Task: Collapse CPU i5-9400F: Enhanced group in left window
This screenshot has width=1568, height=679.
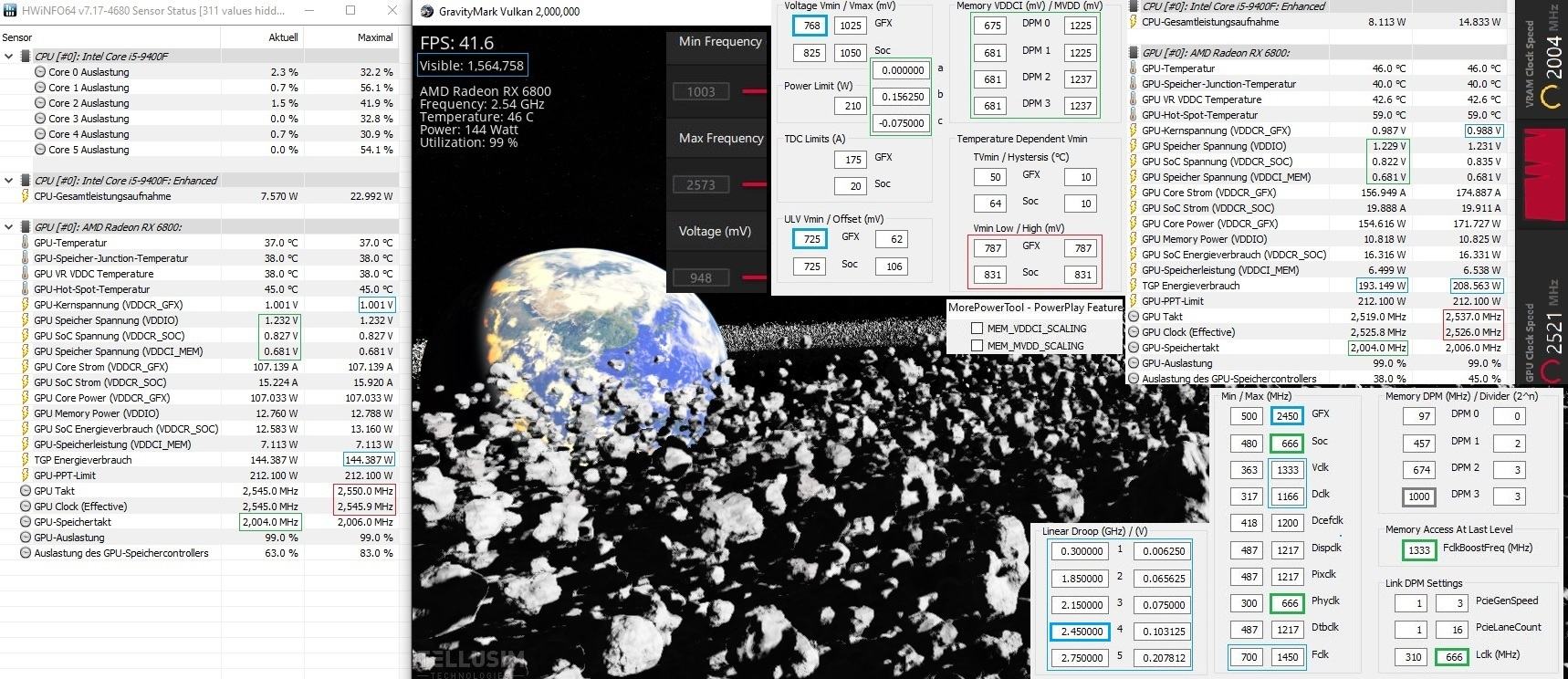Action: coord(9,181)
